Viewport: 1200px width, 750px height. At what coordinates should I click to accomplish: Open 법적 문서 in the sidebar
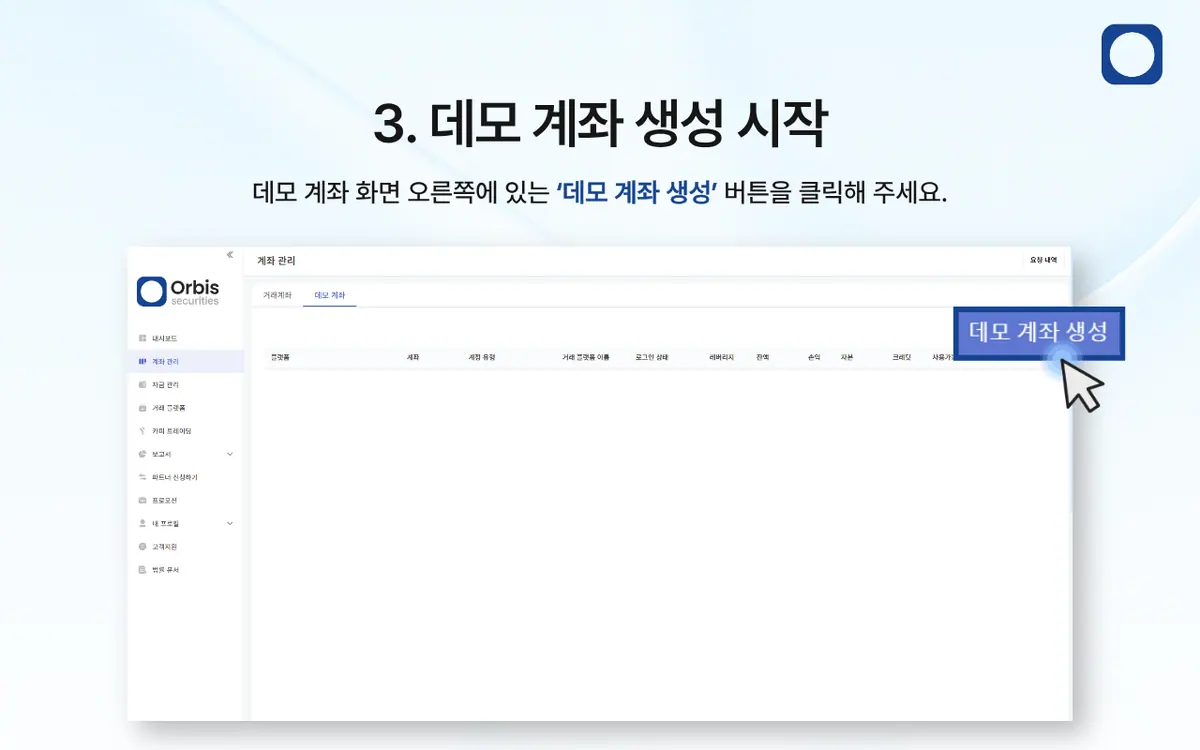pyautogui.click(x=185, y=570)
